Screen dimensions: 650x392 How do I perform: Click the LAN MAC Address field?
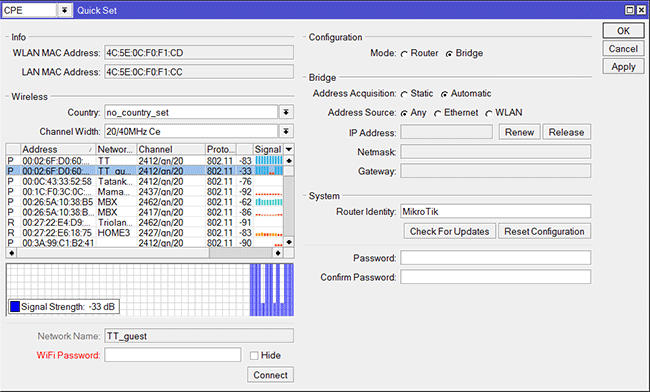(199, 72)
